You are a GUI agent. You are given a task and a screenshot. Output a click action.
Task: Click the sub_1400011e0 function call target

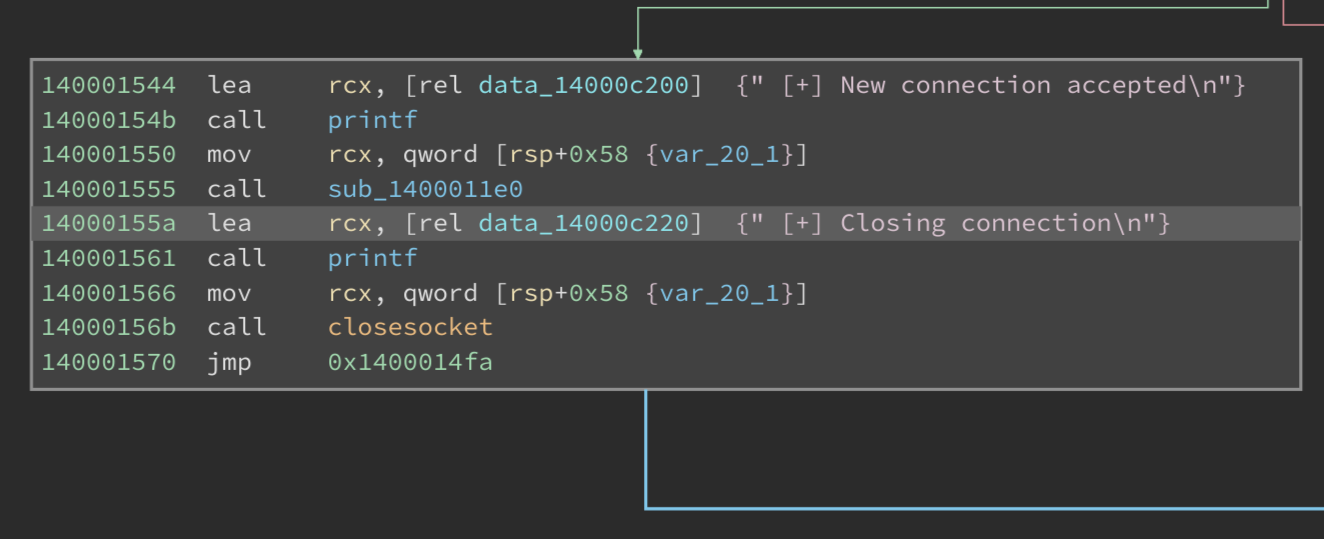425,189
